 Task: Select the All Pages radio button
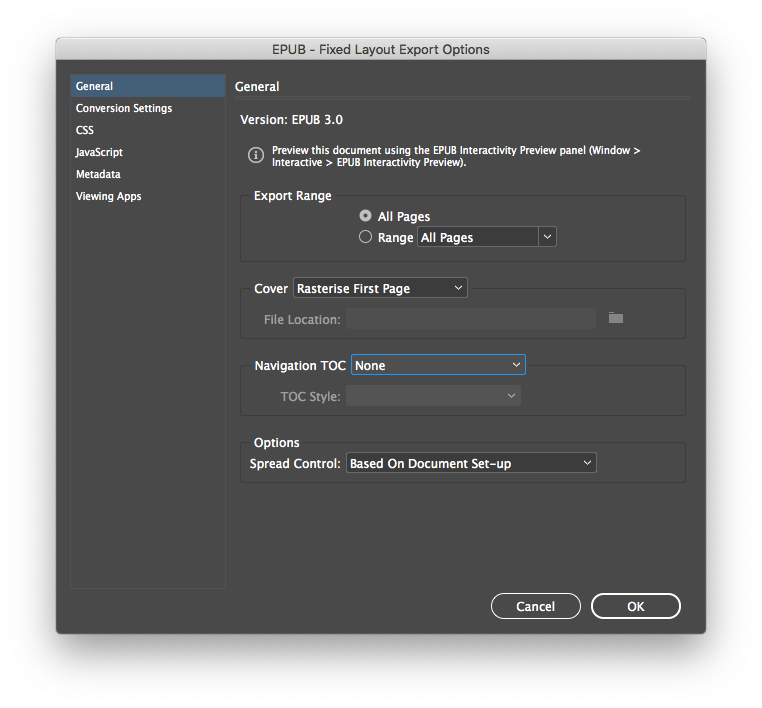(x=365, y=216)
